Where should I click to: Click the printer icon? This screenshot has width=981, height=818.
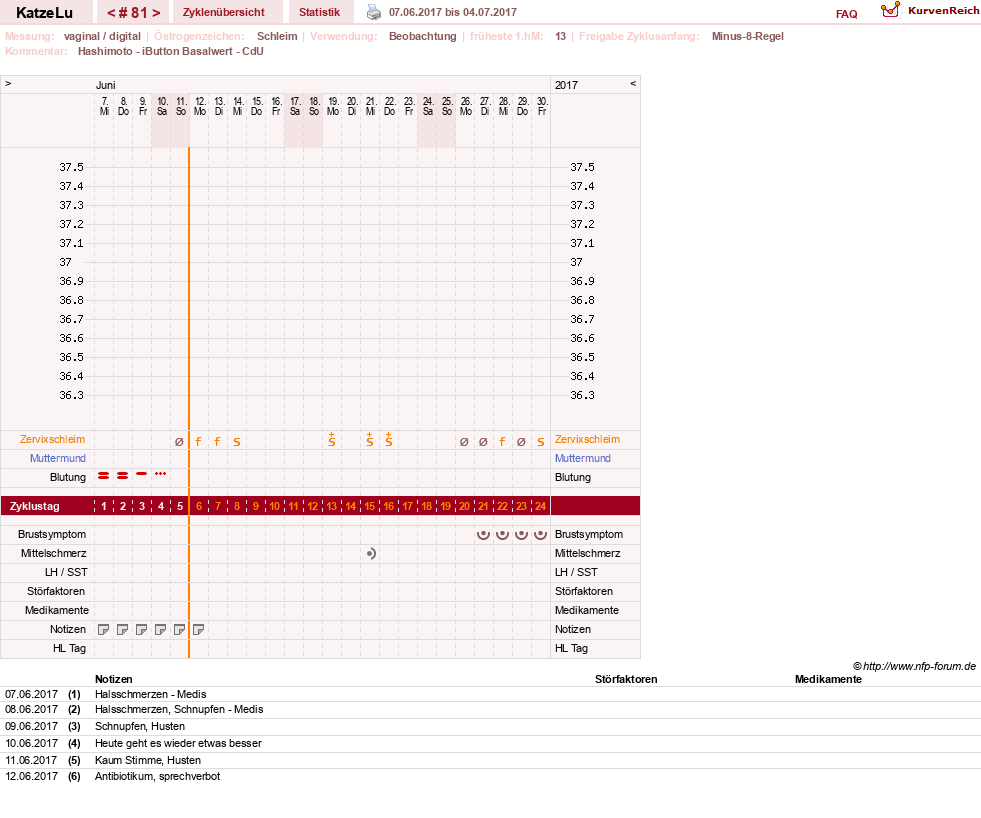coord(374,12)
